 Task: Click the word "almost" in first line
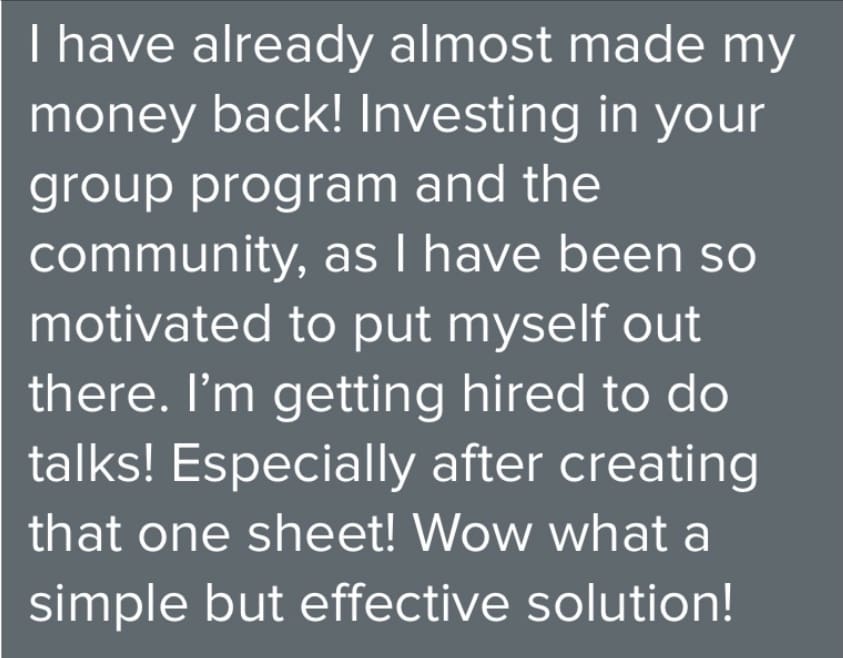point(470,45)
